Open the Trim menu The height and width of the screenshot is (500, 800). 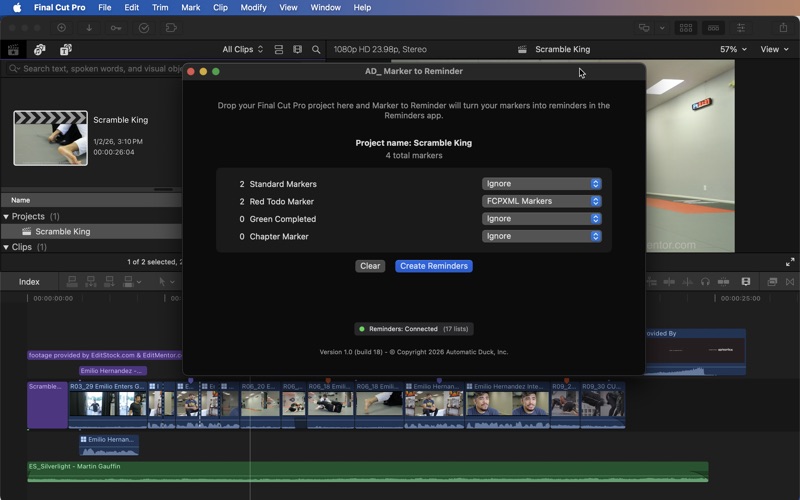160,7
